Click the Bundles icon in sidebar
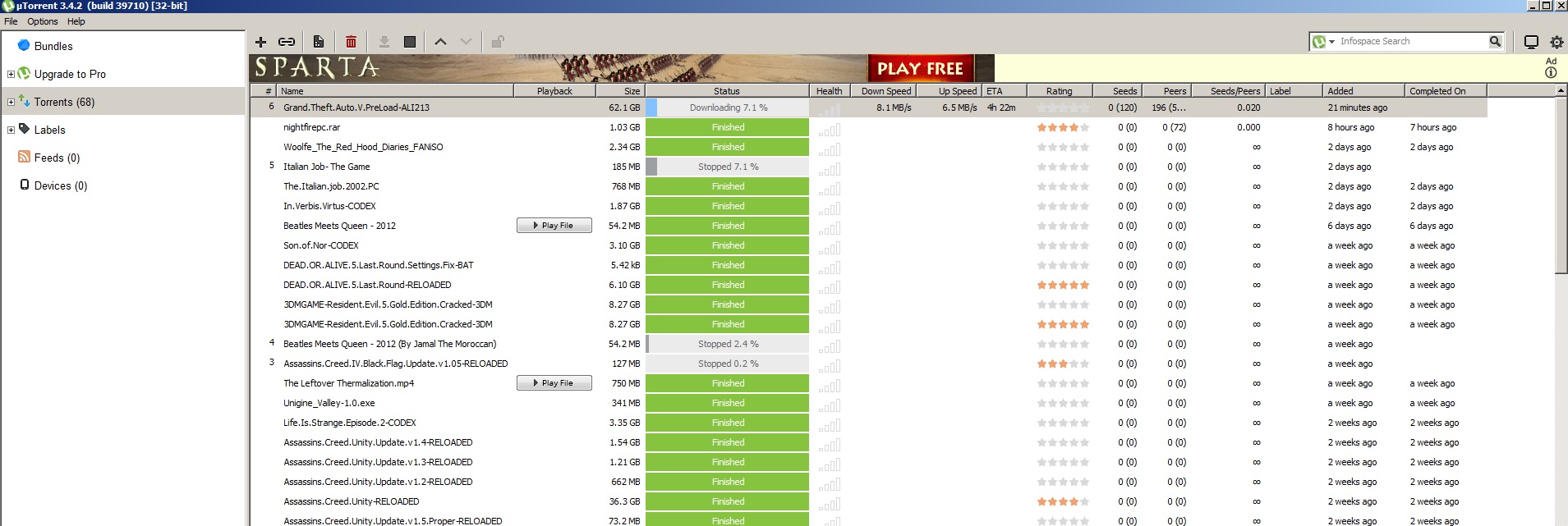The width and height of the screenshot is (1568, 526). (24, 45)
